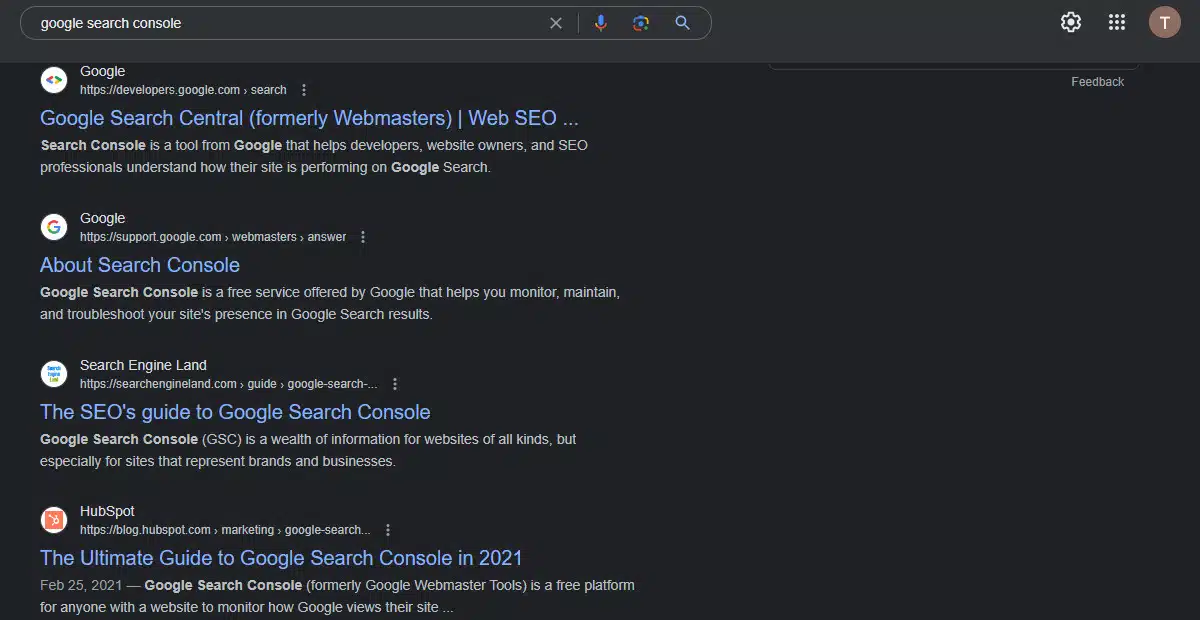Open the account profile avatar
Image resolution: width=1200 pixels, height=620 pixels.
1164,22
